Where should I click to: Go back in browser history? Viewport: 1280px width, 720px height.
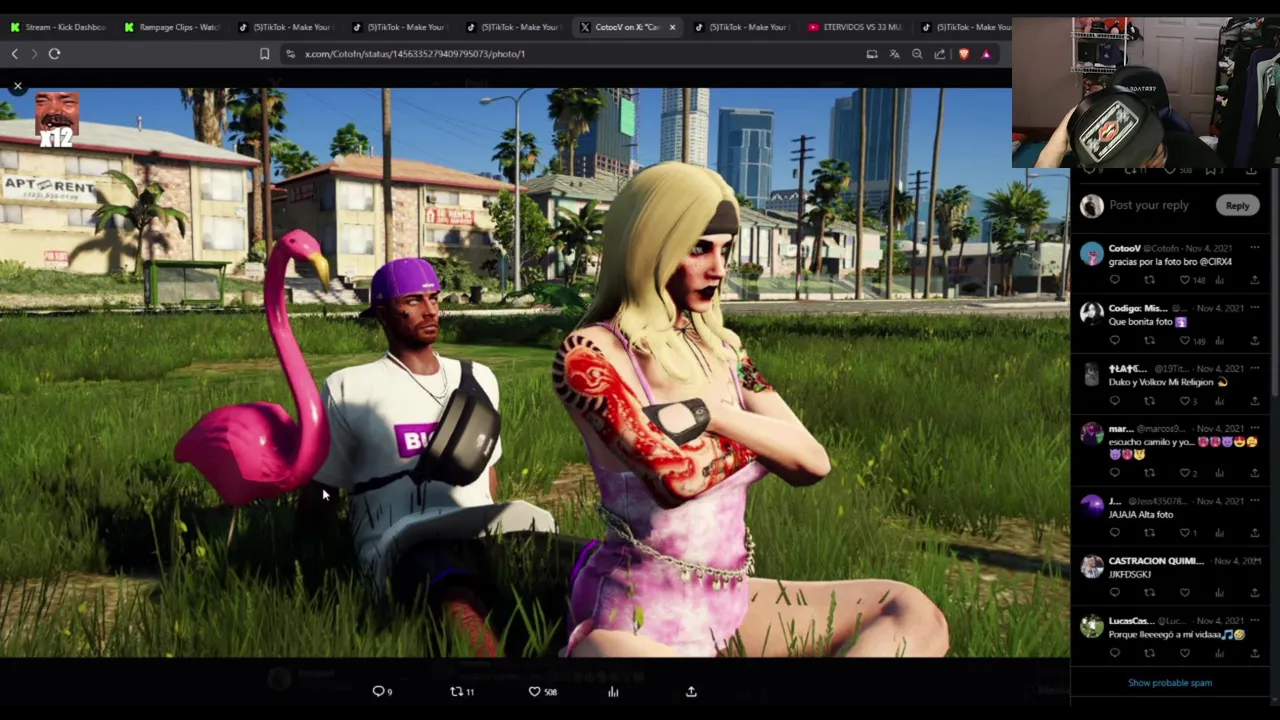coord(14,54)
